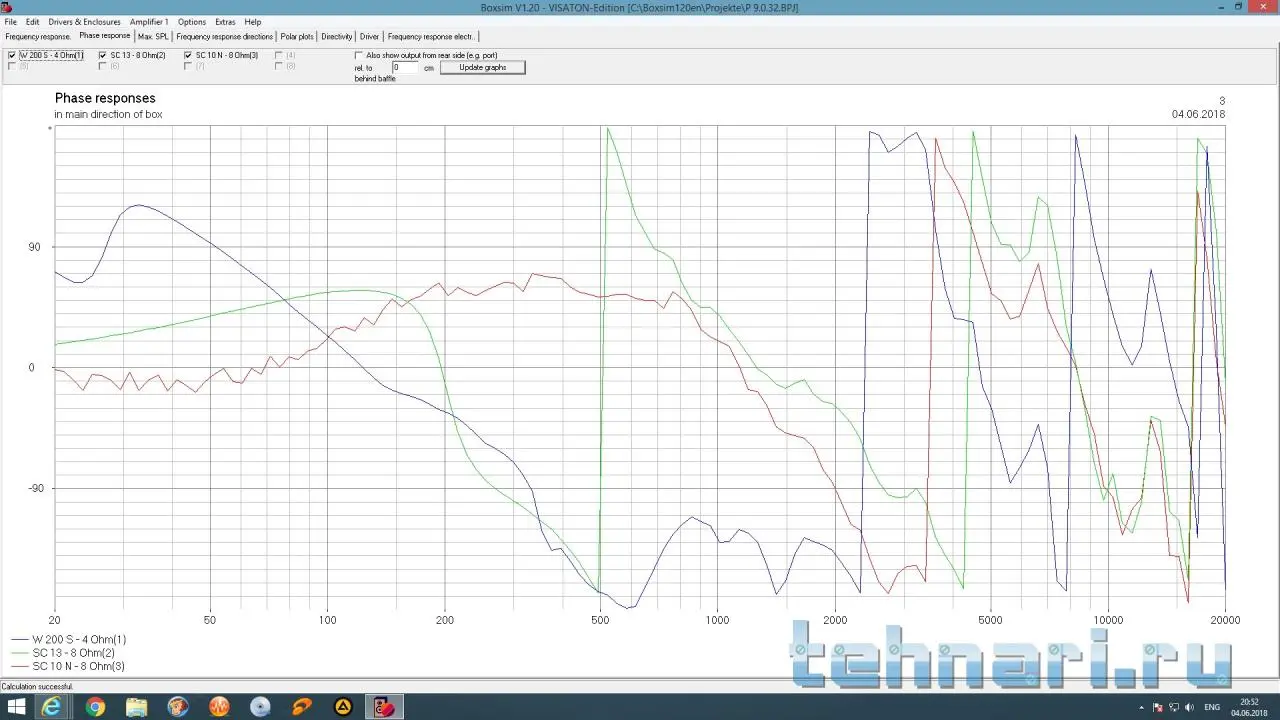Click the 'rel. to' cm input field
The image size is (1280, 720).
point(404,67)
